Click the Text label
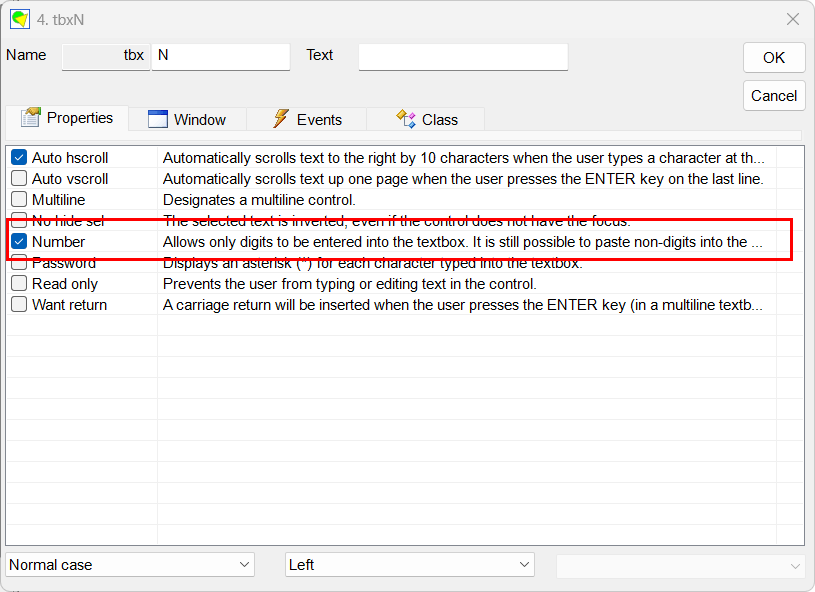This screenshot has height=592, width=815. tap(320, 55)
